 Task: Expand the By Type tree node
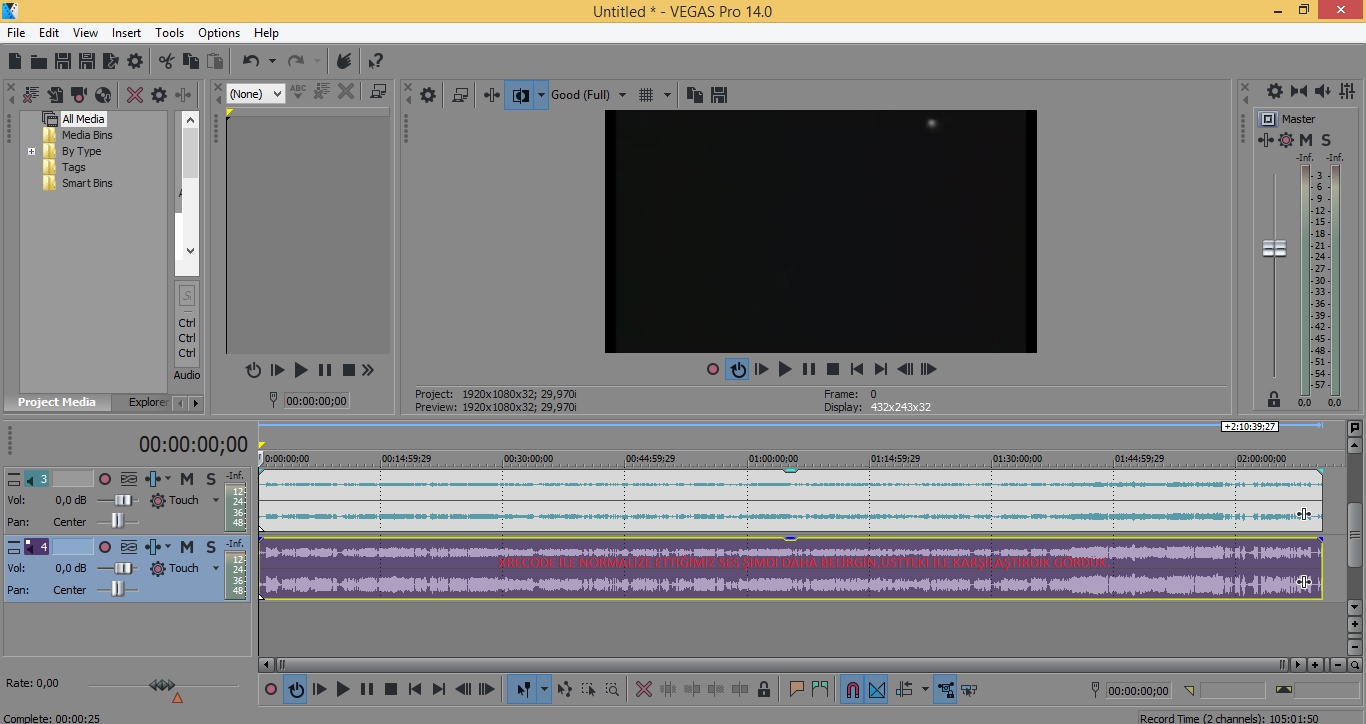click(31, 151)
